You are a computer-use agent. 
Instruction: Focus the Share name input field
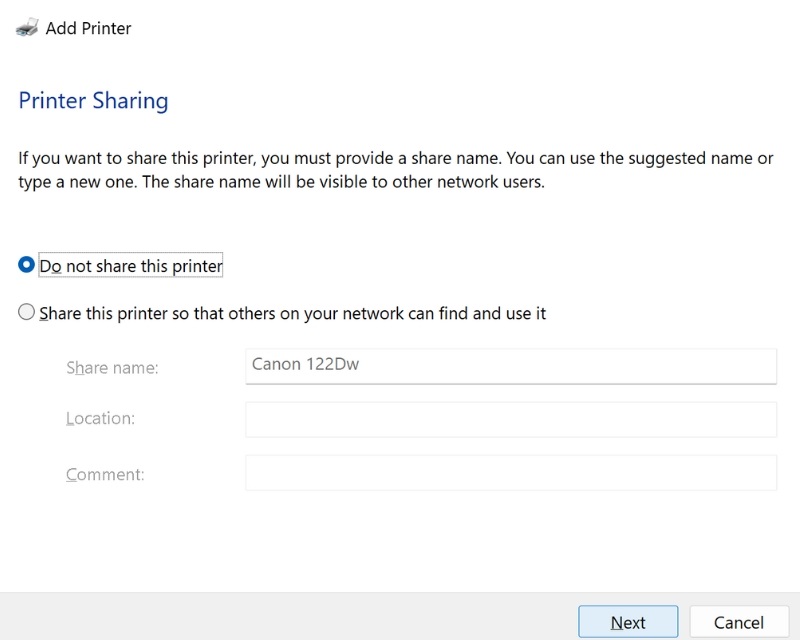pos(510,365)
